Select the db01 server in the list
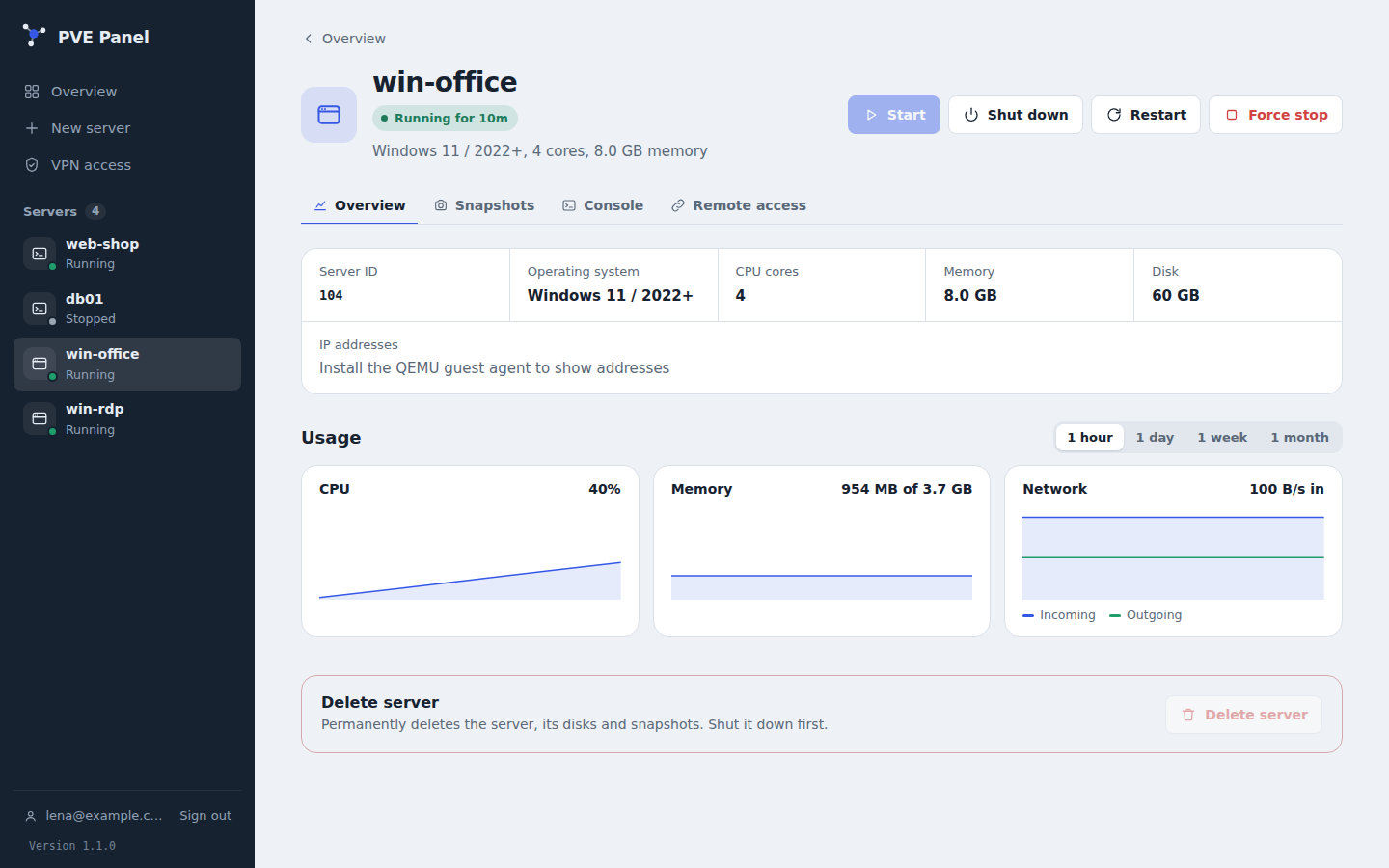Image resolution: width=1389 pixels, height=868 pixels. click(127, 309)
